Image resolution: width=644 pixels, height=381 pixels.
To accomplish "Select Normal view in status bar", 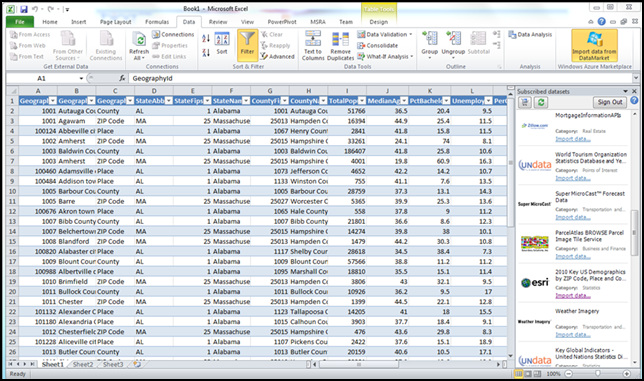I will [x=519, y=374].
